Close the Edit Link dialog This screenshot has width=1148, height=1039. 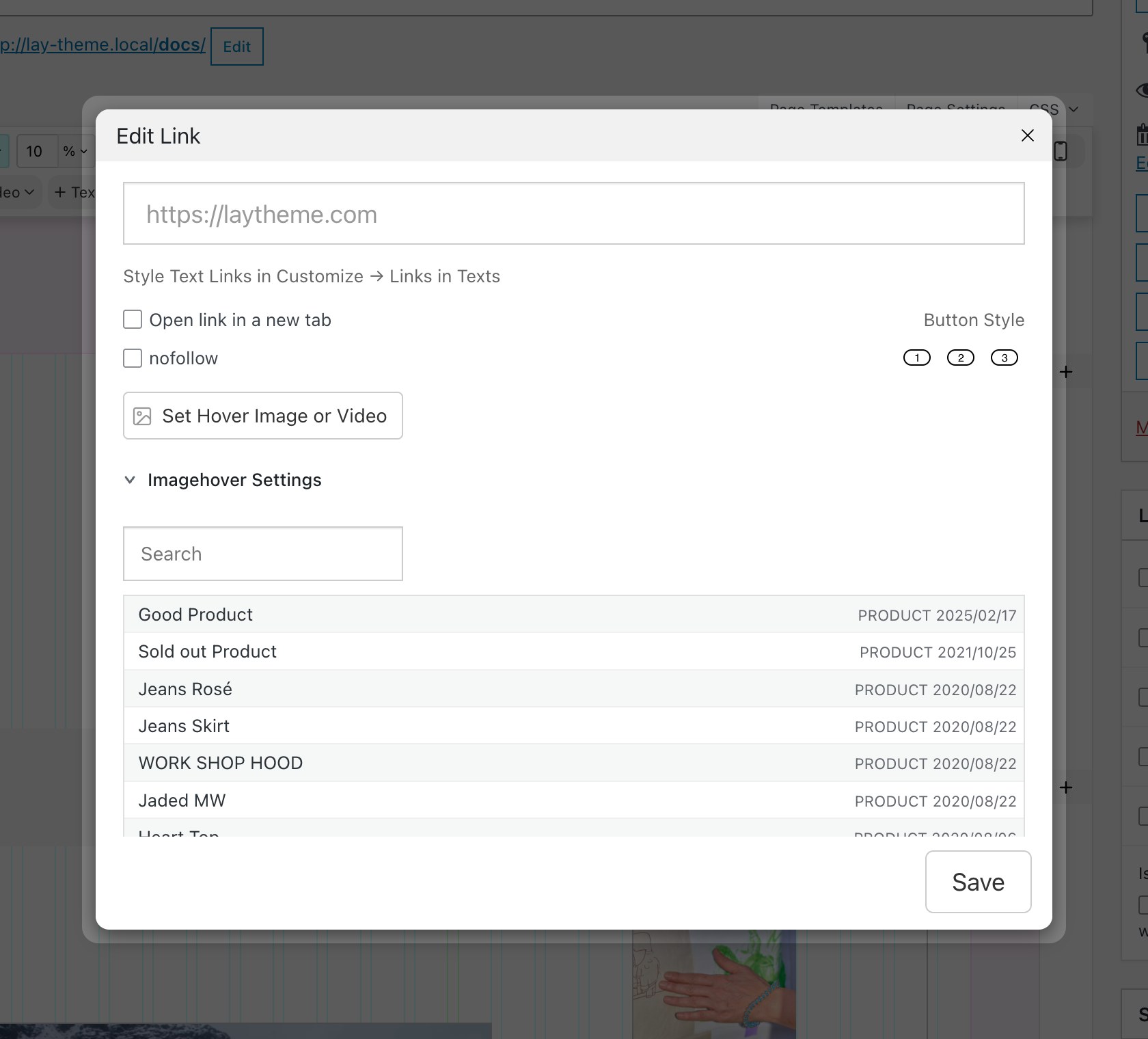[1027, 135]
